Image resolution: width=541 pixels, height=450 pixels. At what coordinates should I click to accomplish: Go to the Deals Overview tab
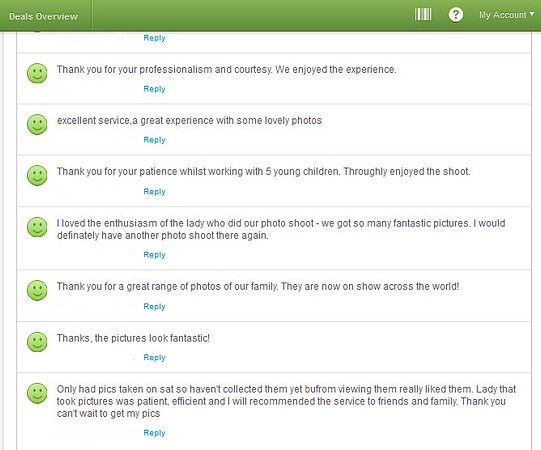[x=43, y=16]
